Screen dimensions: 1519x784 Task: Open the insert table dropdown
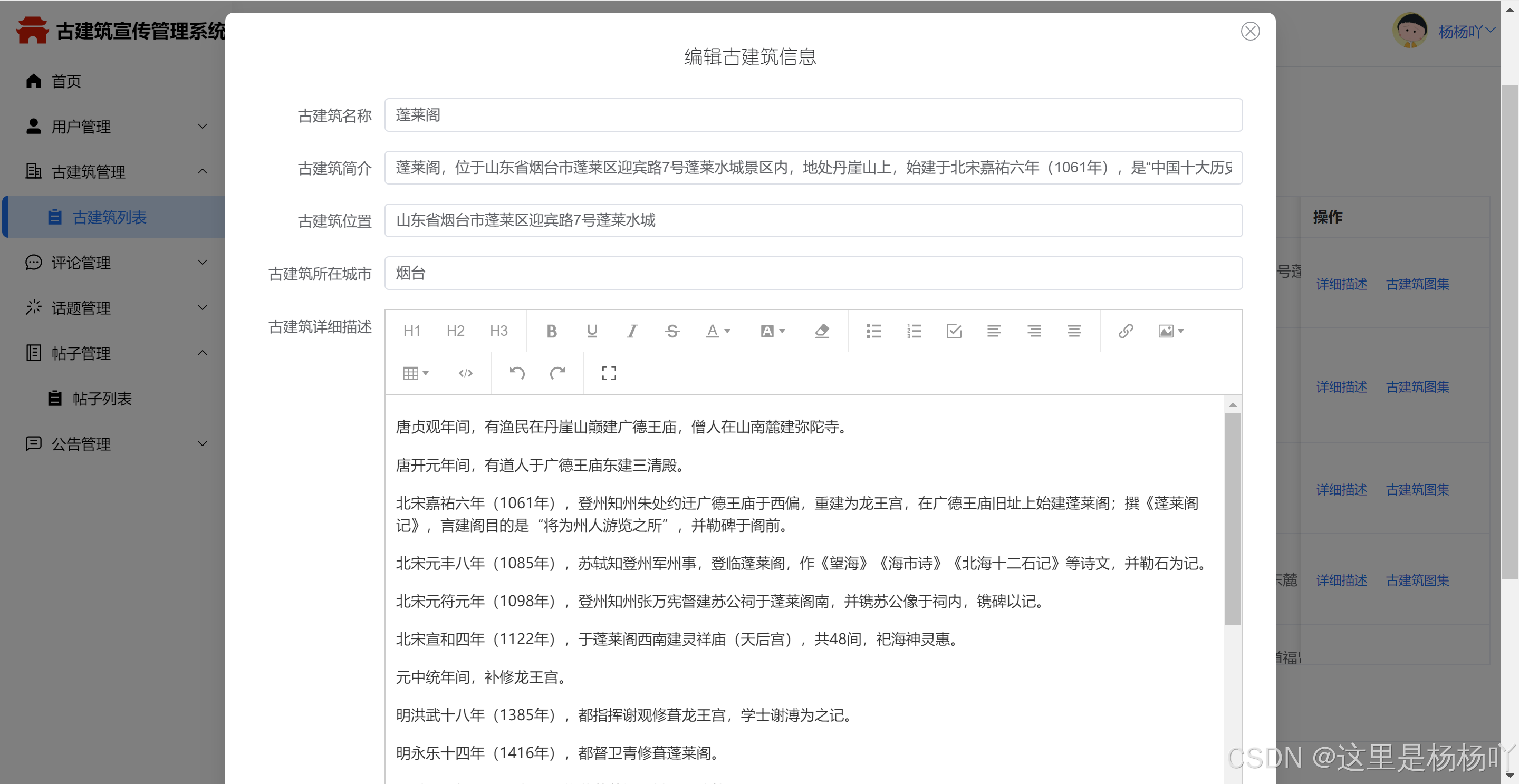pyautogui.click(x=415, y=373)
